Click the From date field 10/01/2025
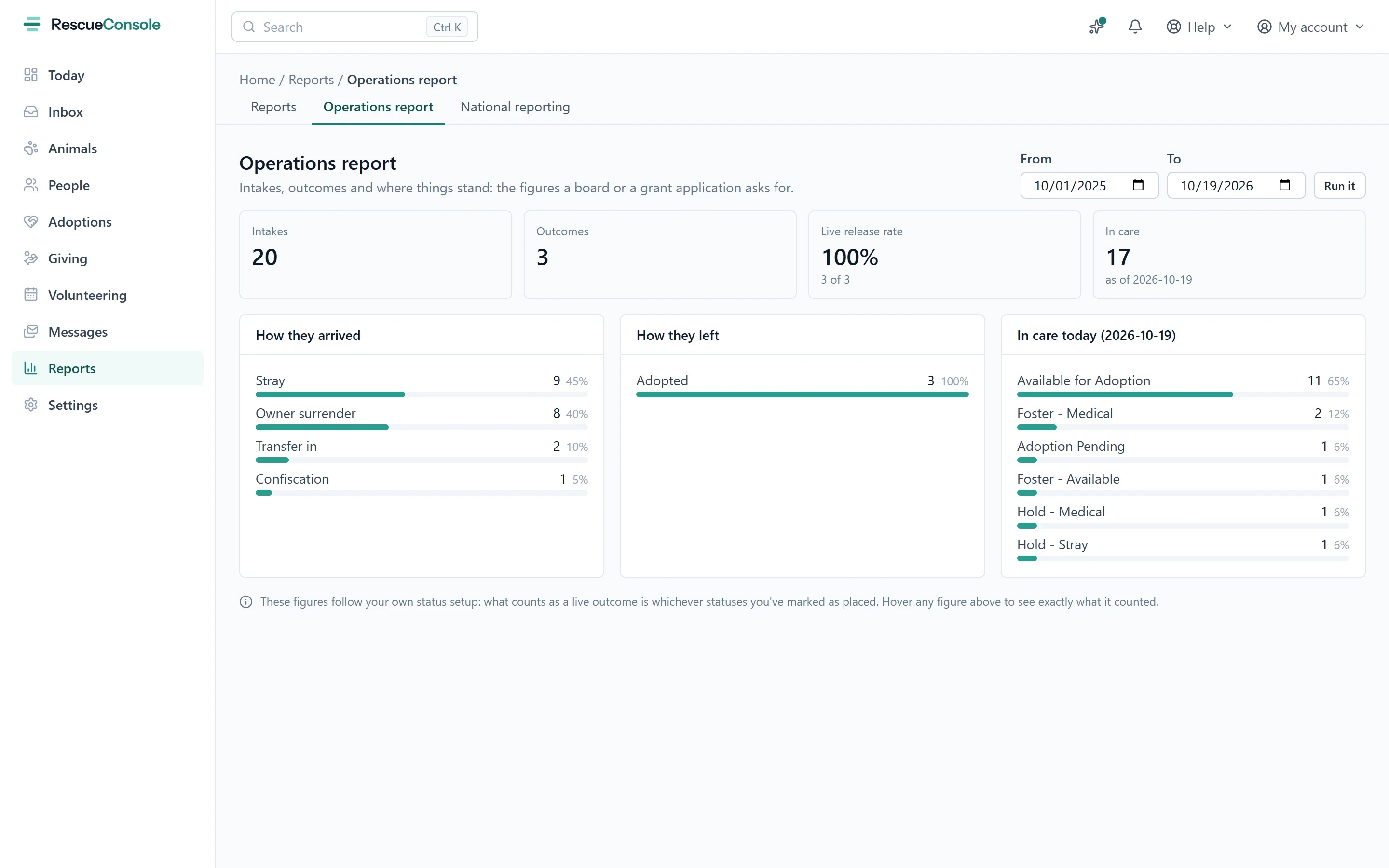This screenshot has width=1389, height=868. (x=1089, y=186)
